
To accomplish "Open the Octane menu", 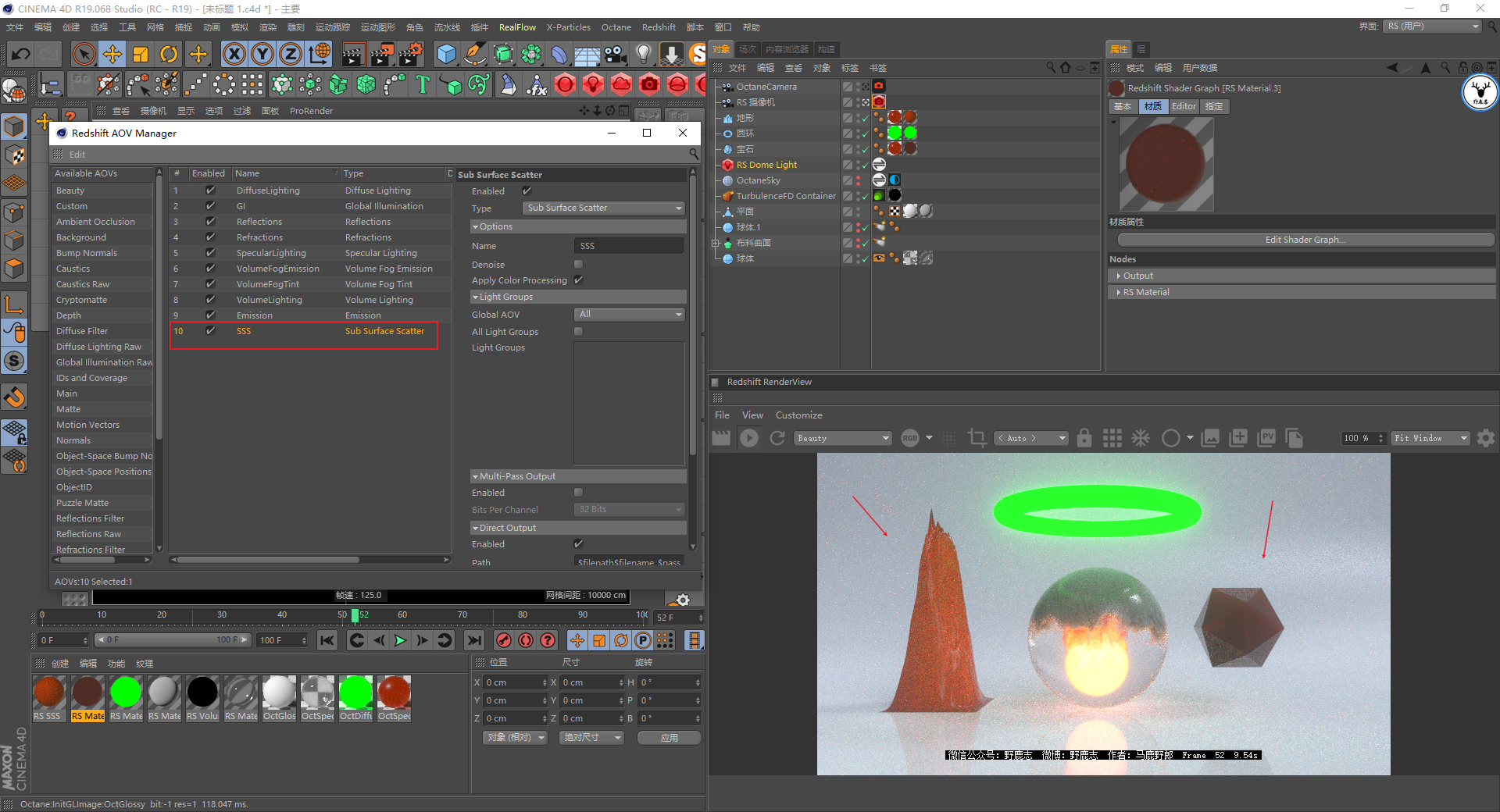I will click(616, 27).
